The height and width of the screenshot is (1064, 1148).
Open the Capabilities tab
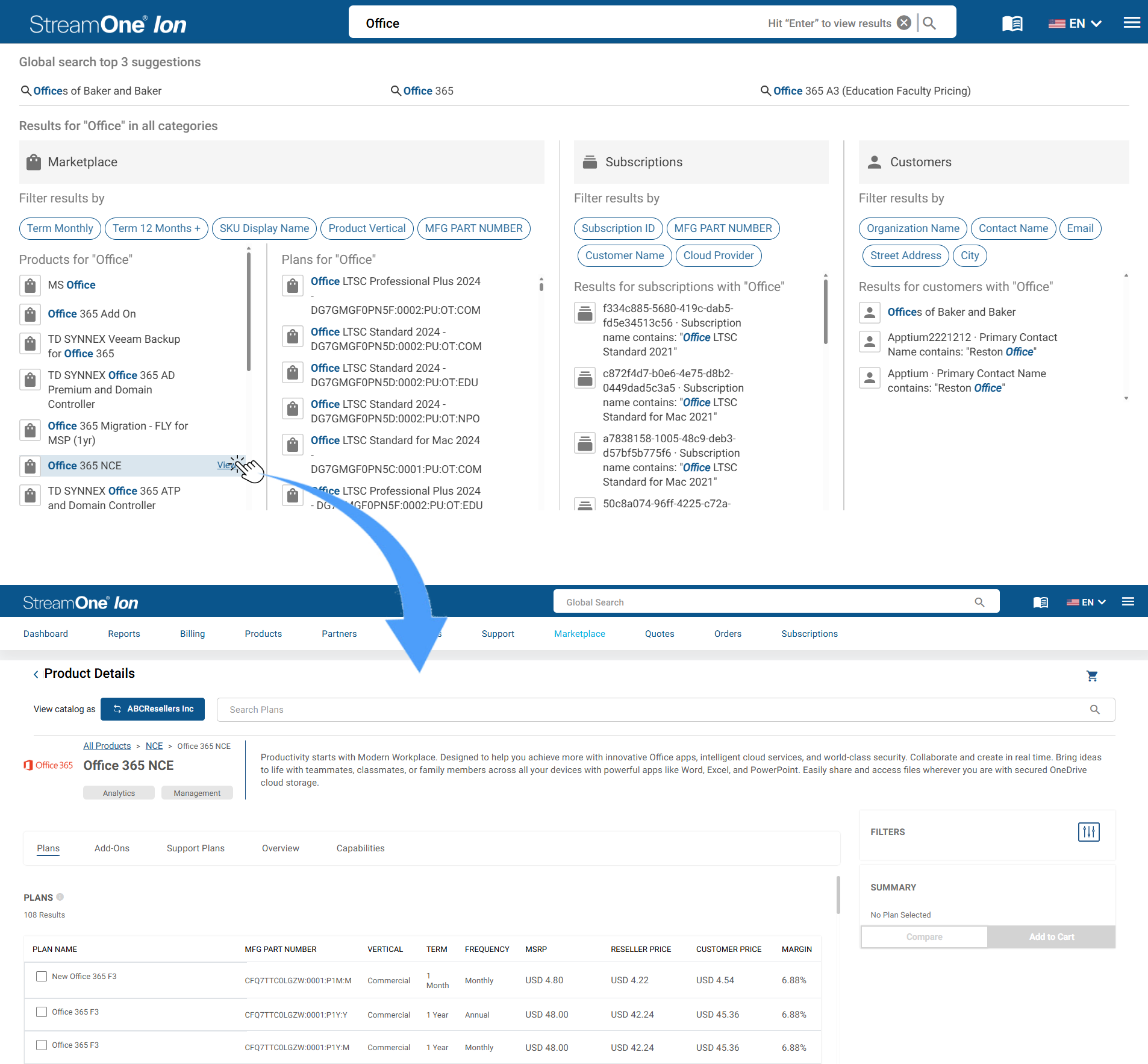point(361,848)
